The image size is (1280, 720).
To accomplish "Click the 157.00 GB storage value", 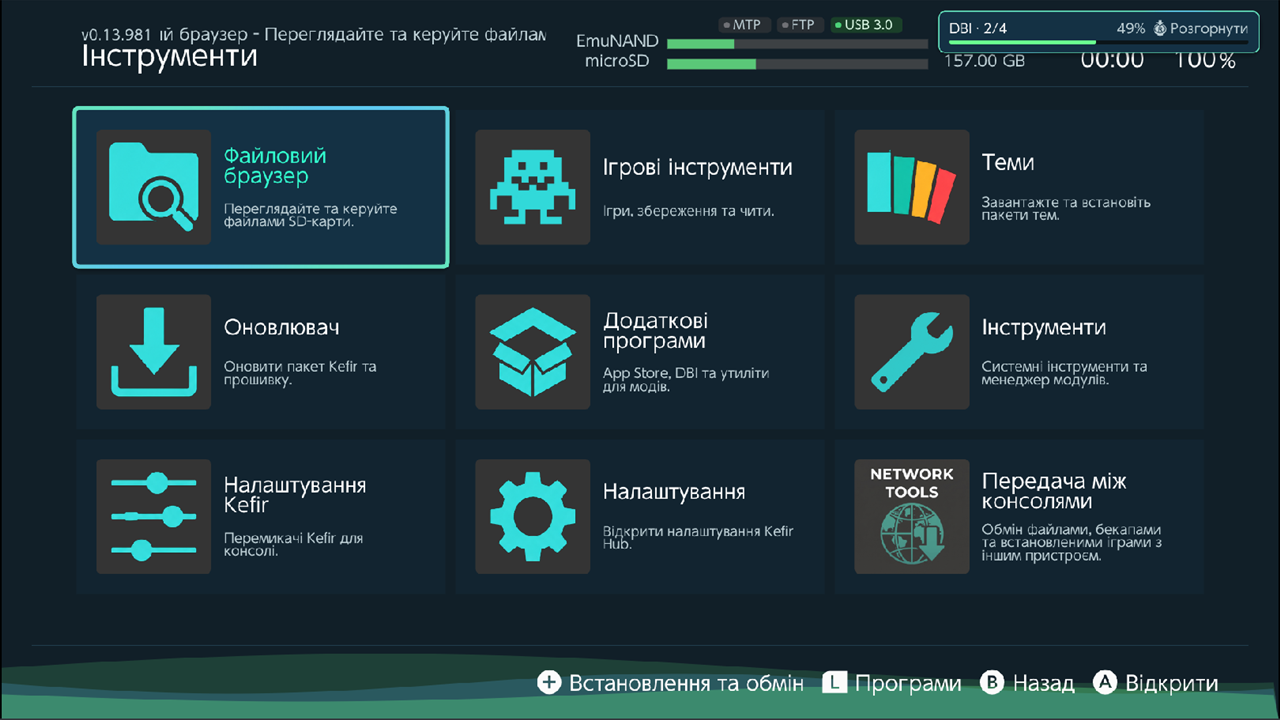I will pos(984,61).
